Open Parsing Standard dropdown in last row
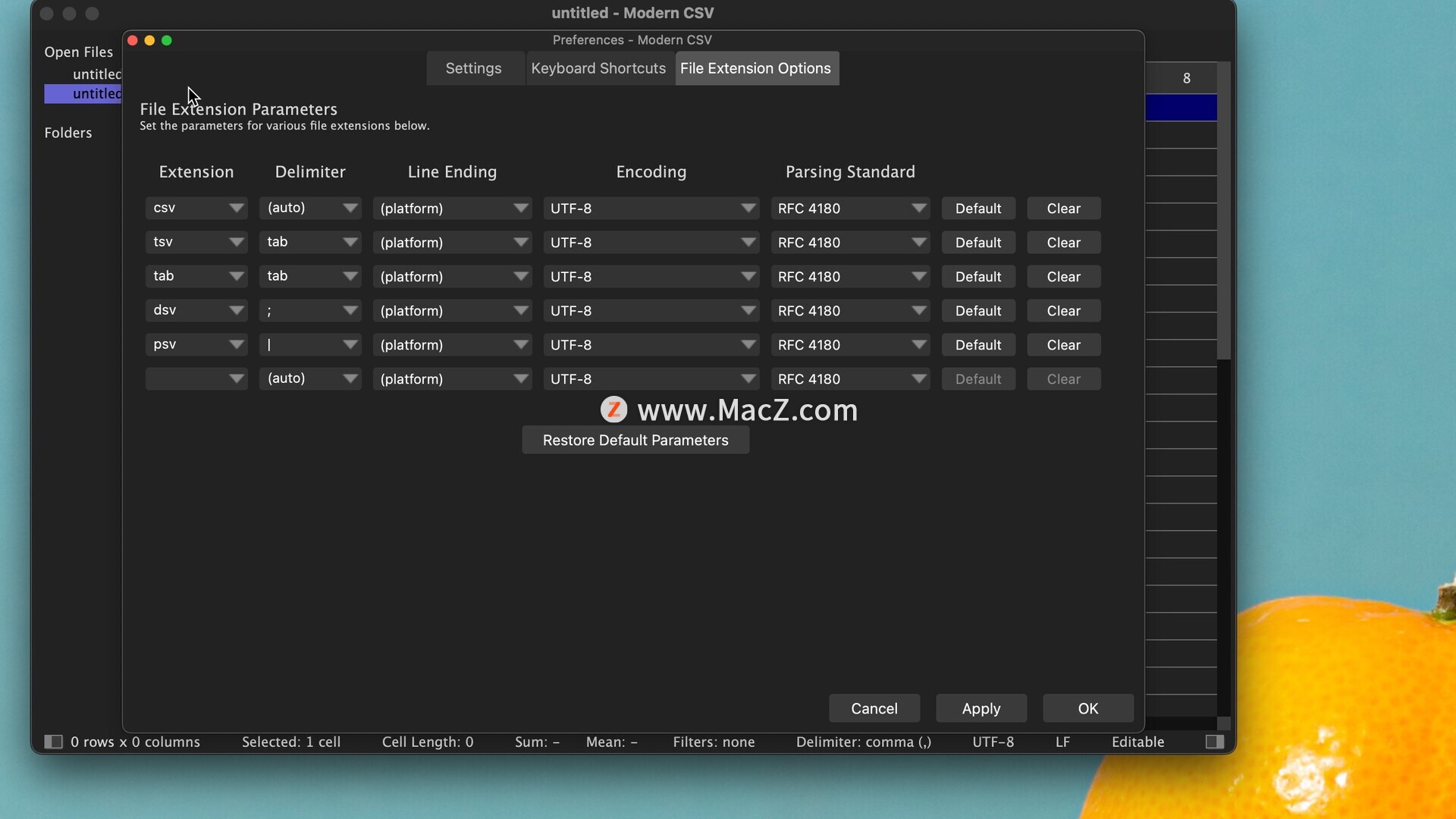The height and width of the screenshot is (819, 1456). click(x=850, y=378)
